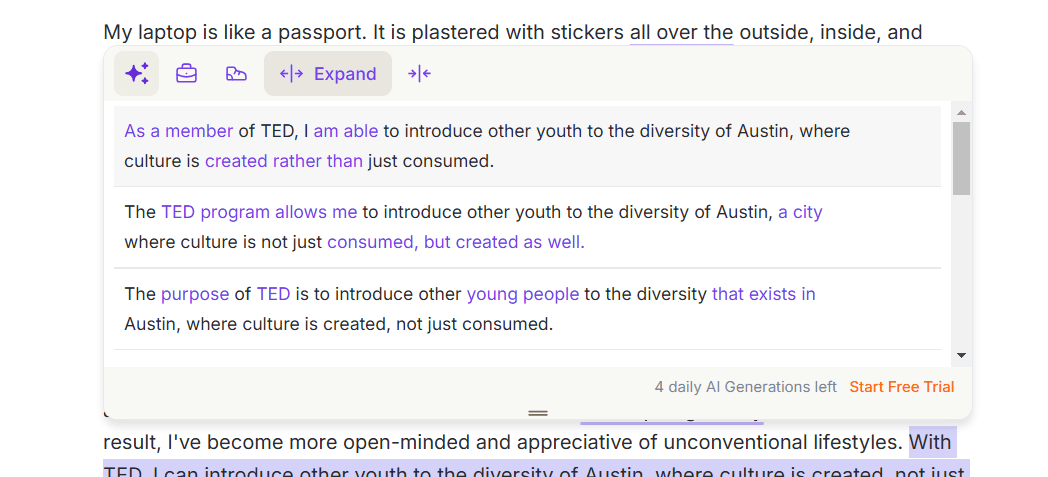Image resolution: width=1048 pixels, height=477 pixels.
Task: Click the scrollbar up arrow
Action: (x=961, y=113)
